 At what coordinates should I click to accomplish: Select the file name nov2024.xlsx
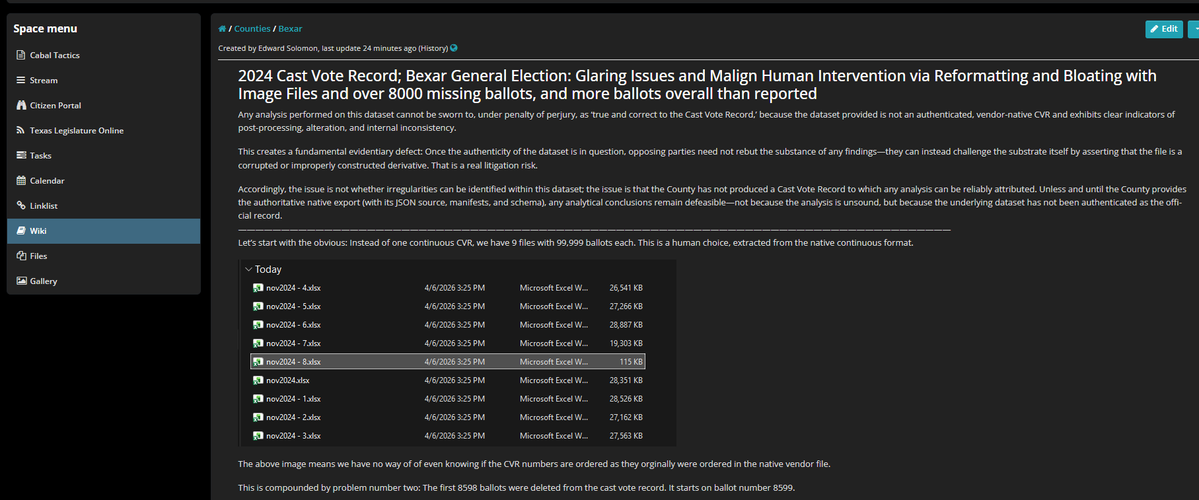288,380
